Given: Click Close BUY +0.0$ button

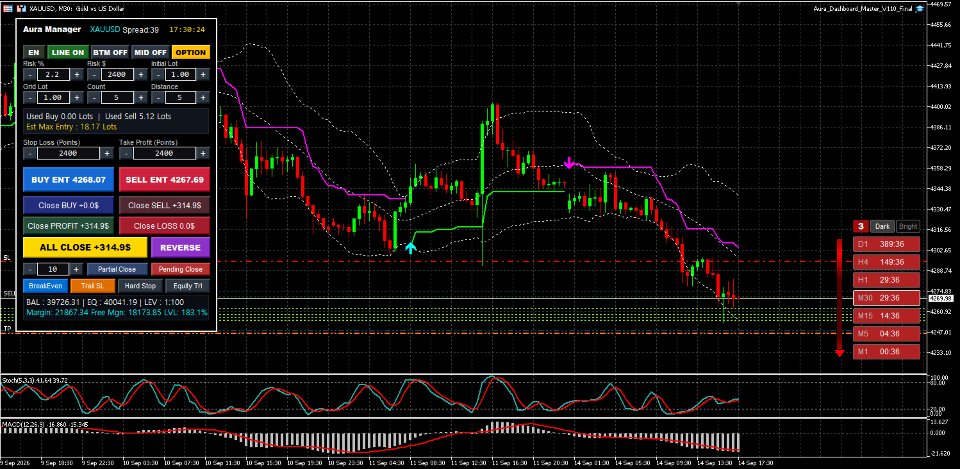Looking at the screenshot, I should (69, 205).
